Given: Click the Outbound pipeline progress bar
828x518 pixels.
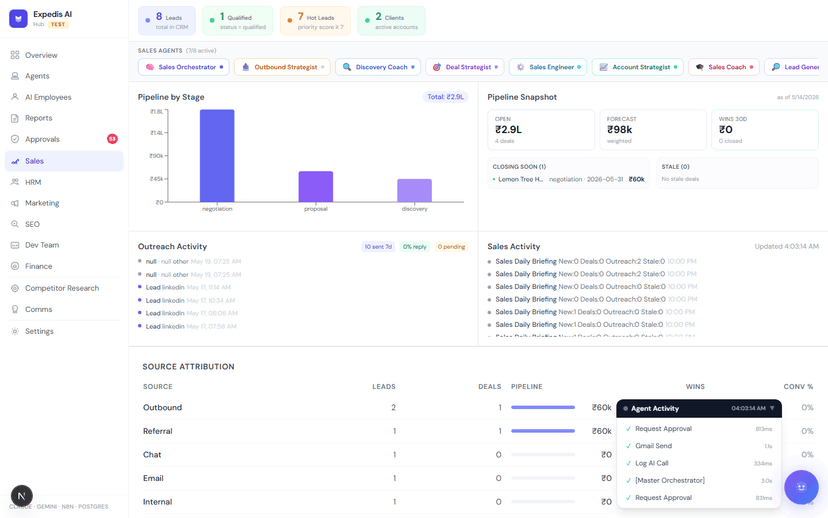Looking at the screenshot, I should [x=543, y=408].
